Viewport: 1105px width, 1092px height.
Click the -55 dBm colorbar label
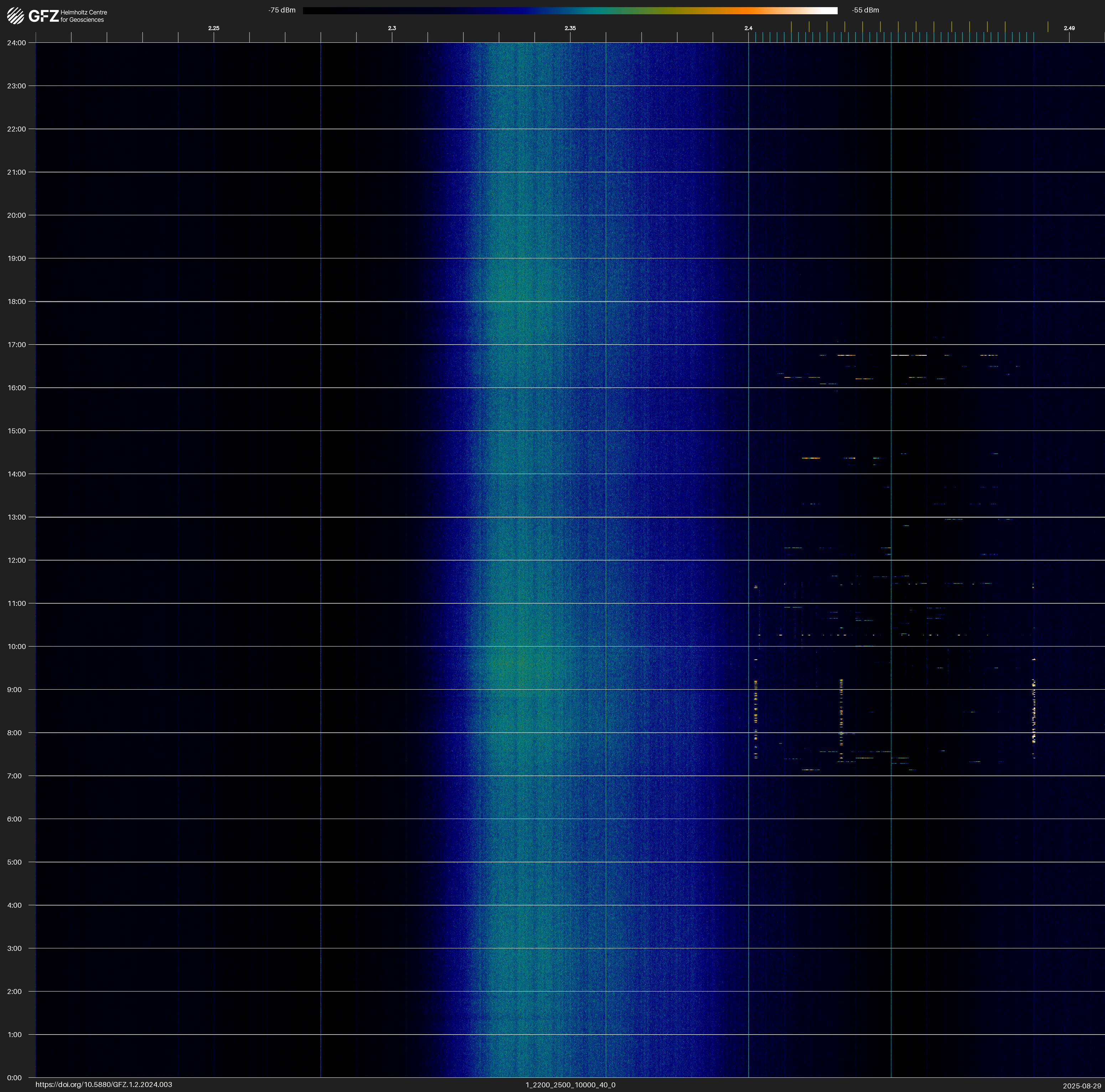click(865, 10)
